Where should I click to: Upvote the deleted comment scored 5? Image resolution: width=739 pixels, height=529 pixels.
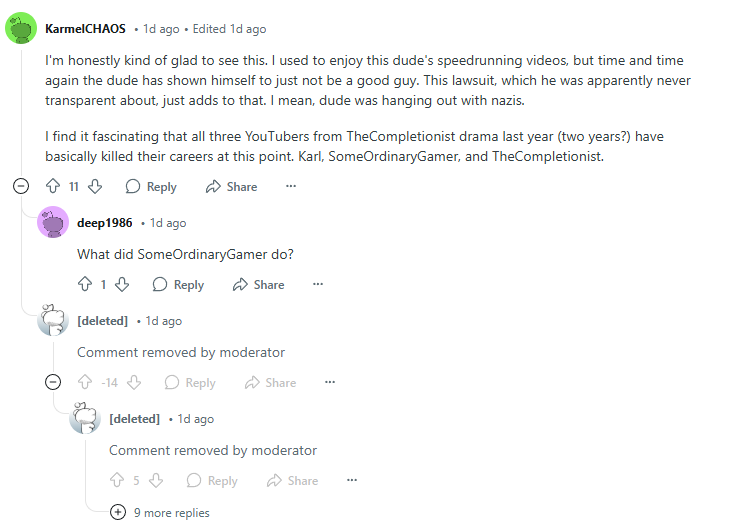click(117, 480)
